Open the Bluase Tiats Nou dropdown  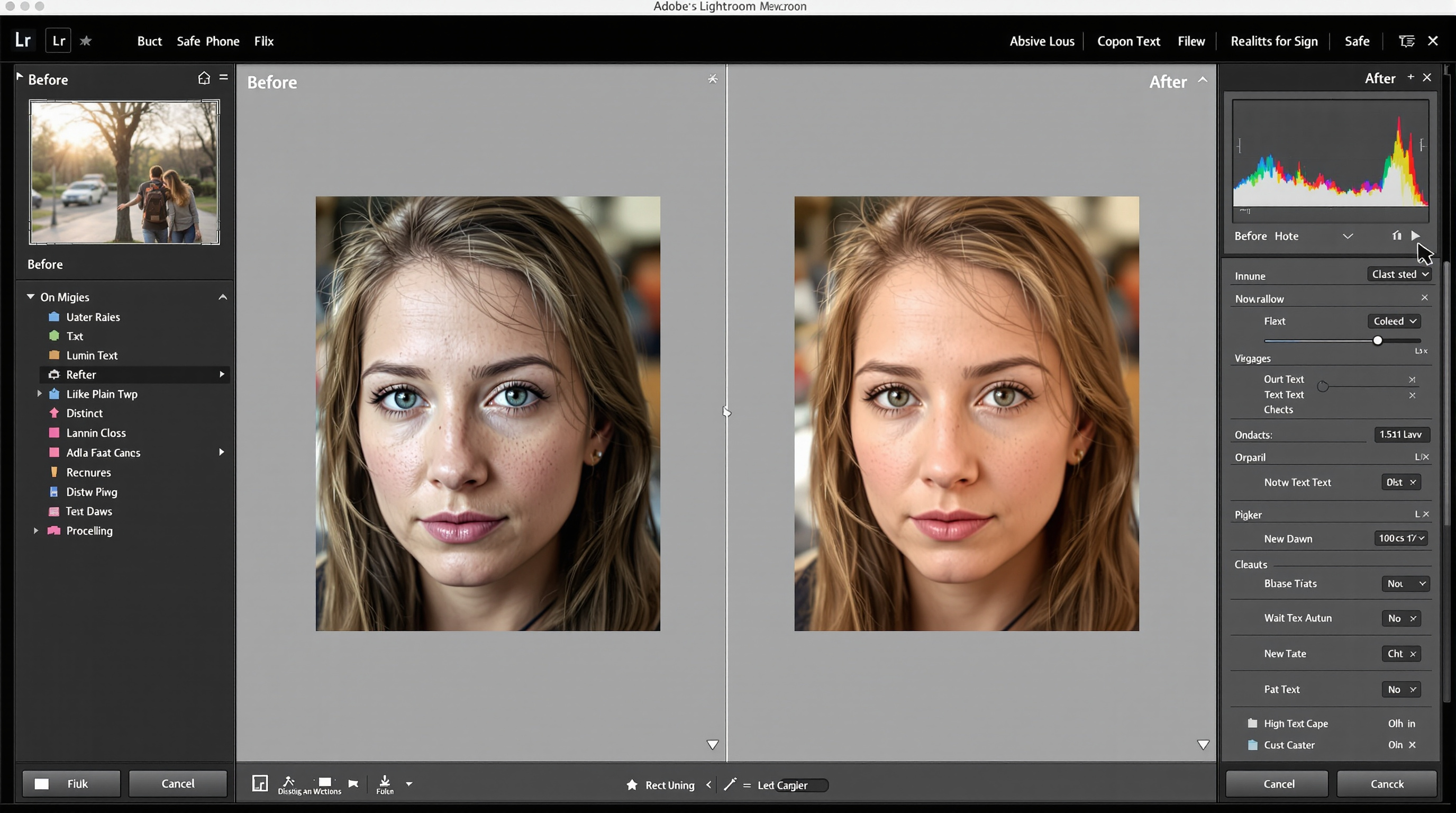(1405, 583)
